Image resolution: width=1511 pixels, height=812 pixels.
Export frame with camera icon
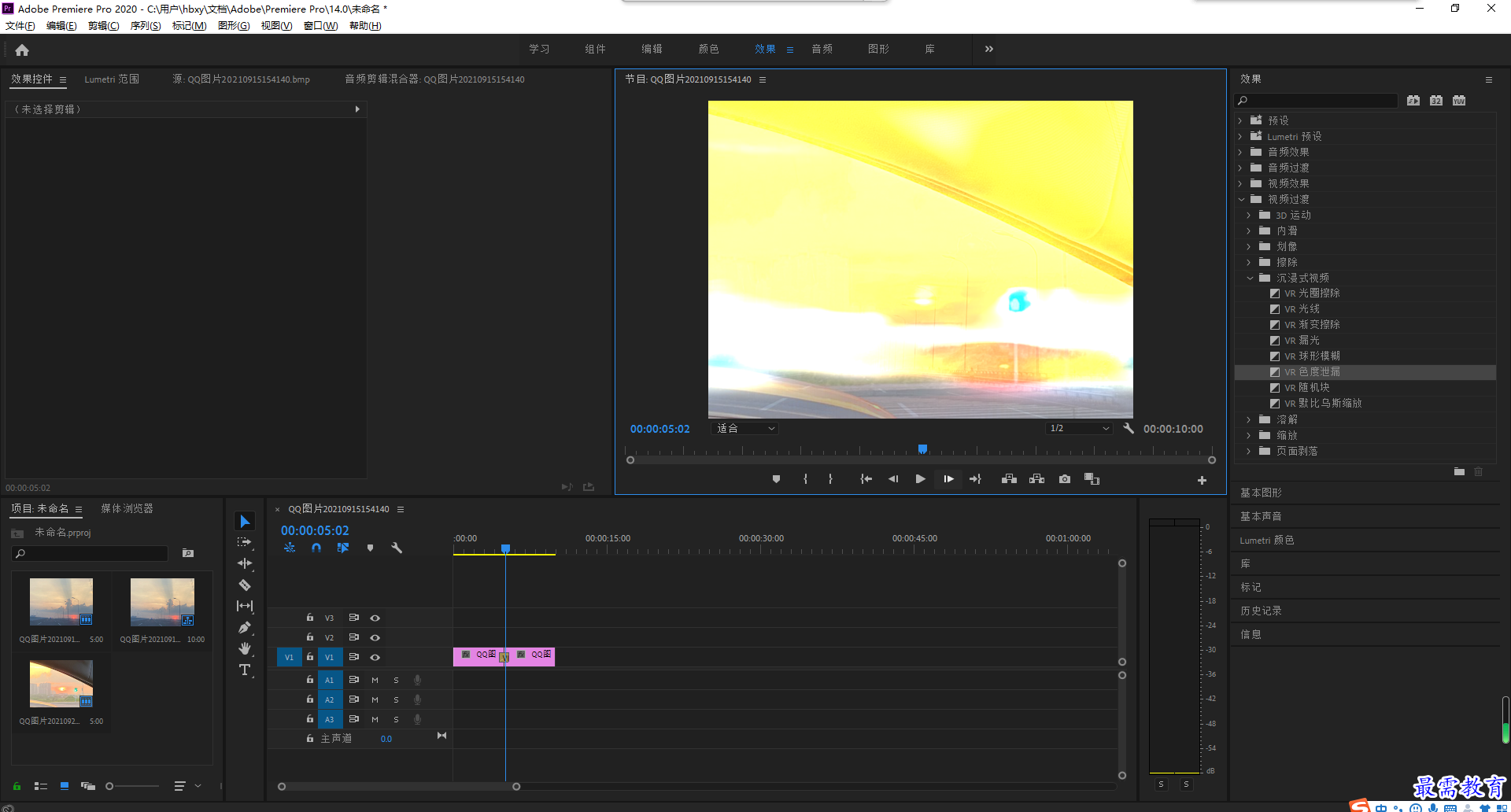[x=1065, y=479]
